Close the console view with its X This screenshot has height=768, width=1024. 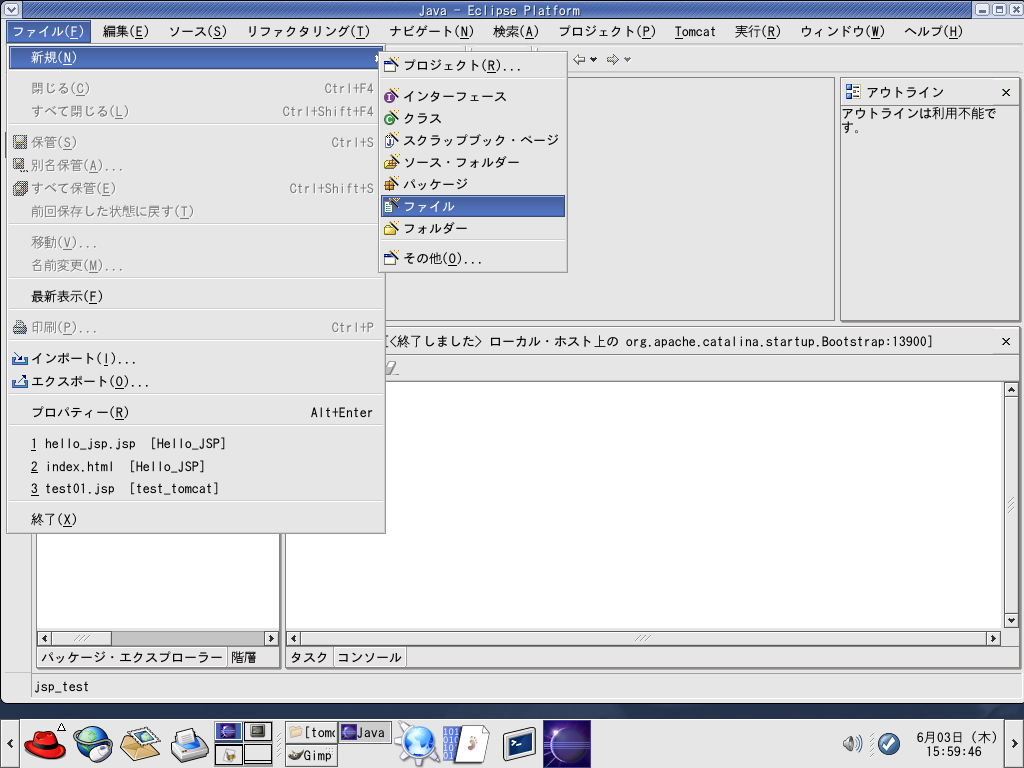tap(1006, 342)
